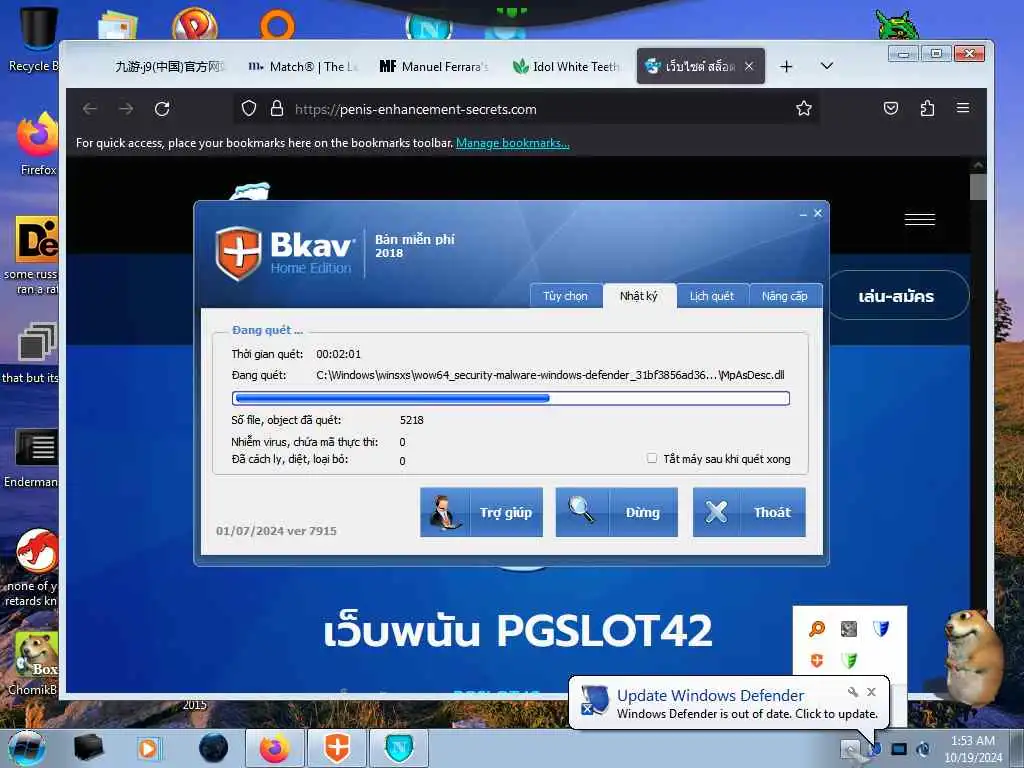Click the padlock site security icon

click(277, 108)
